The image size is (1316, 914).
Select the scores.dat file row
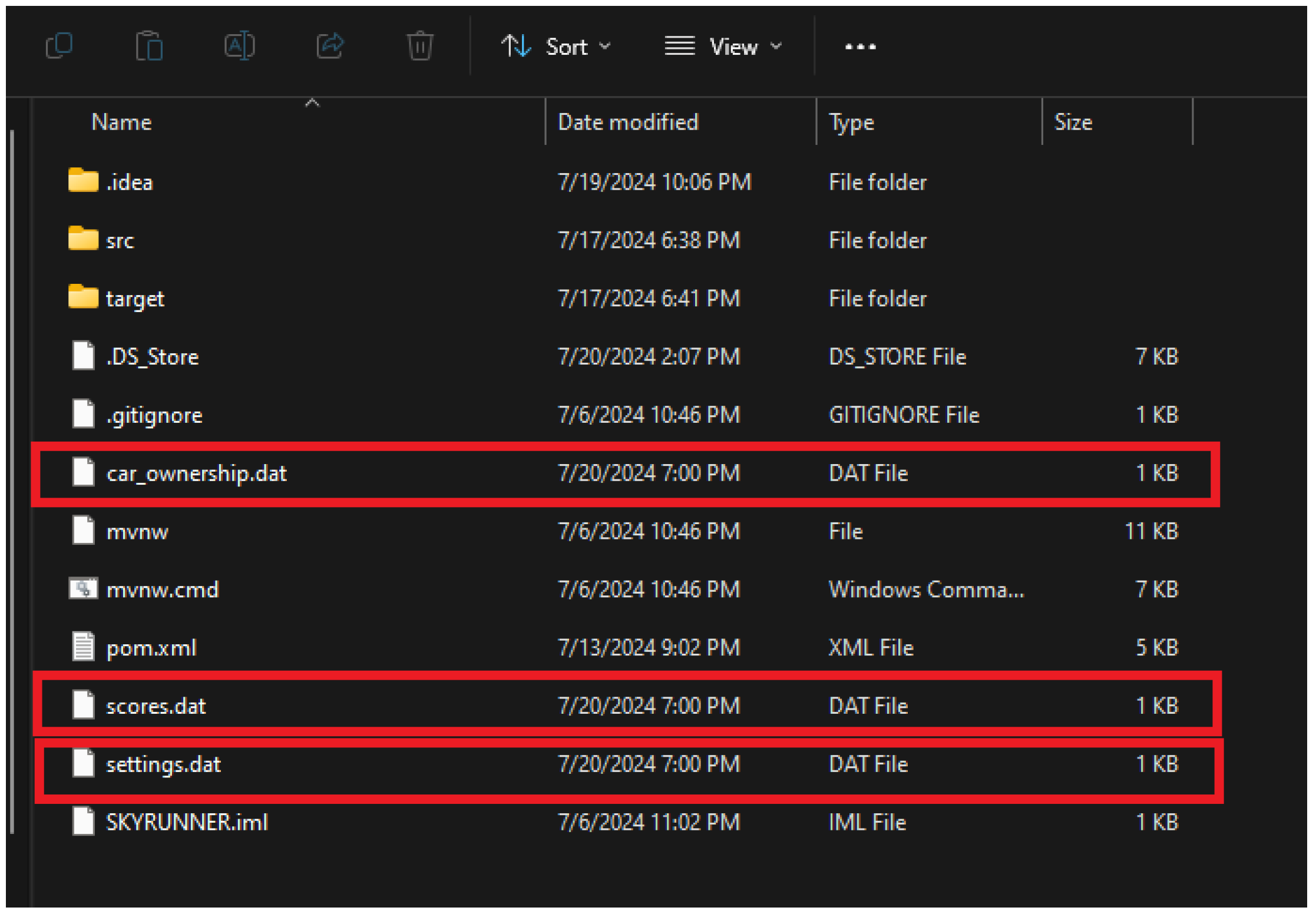(156, 706)
